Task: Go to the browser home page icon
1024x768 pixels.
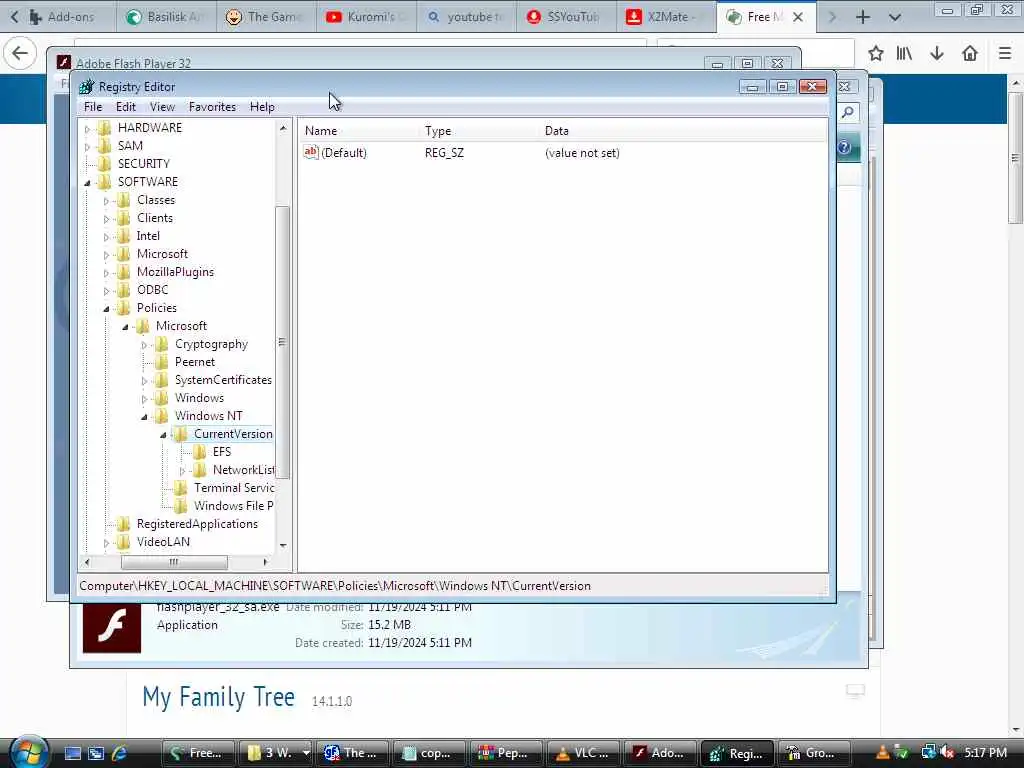Action: click(x=970, y=54)
